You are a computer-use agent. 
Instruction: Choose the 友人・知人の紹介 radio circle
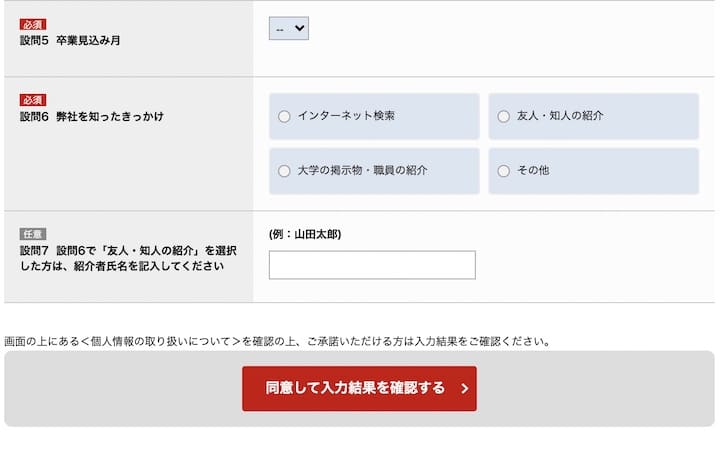(x=503, y=116)
